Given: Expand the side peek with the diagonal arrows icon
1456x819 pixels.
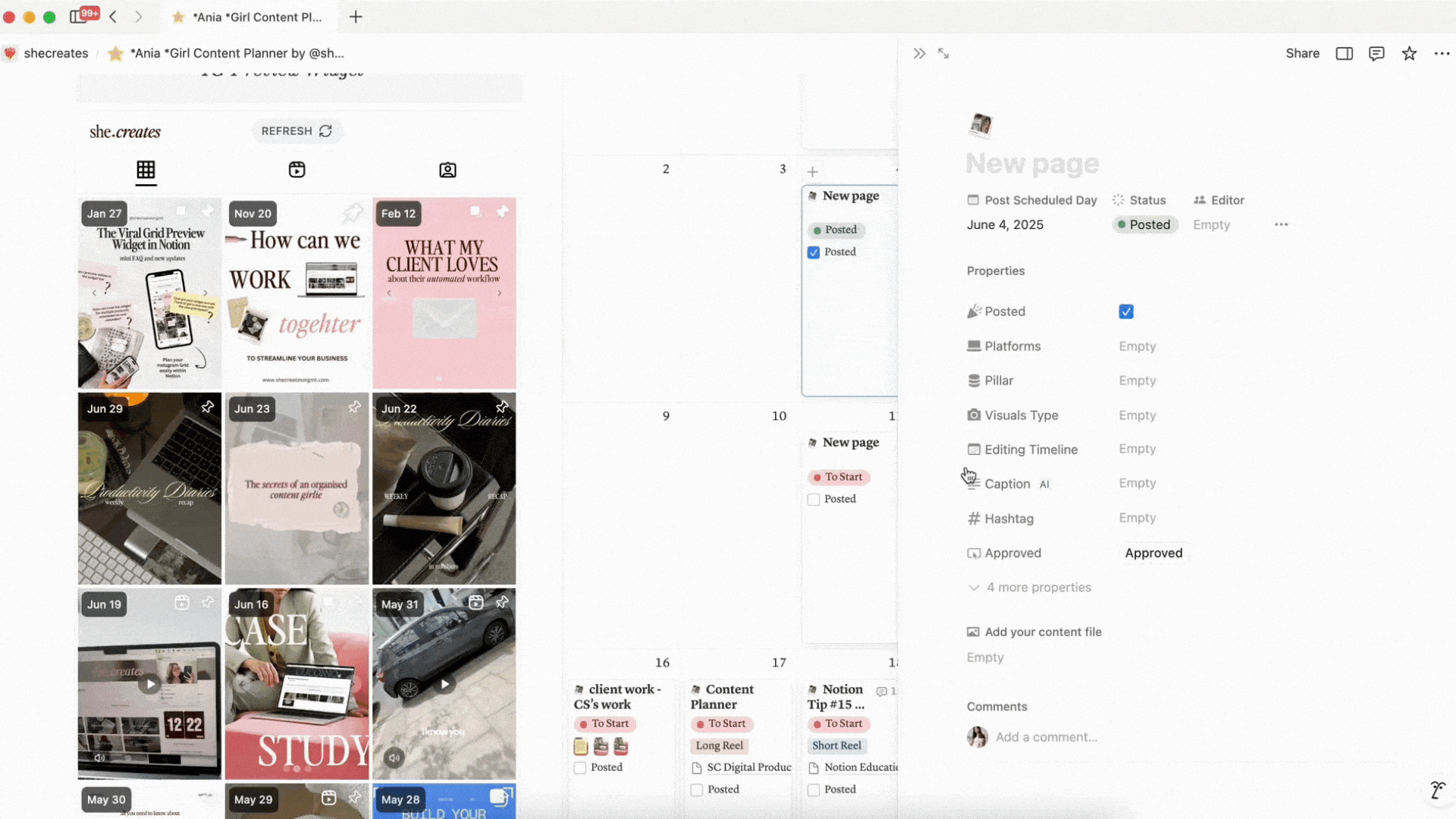Looking at the screenshot, I should click(x=943, y=53).
